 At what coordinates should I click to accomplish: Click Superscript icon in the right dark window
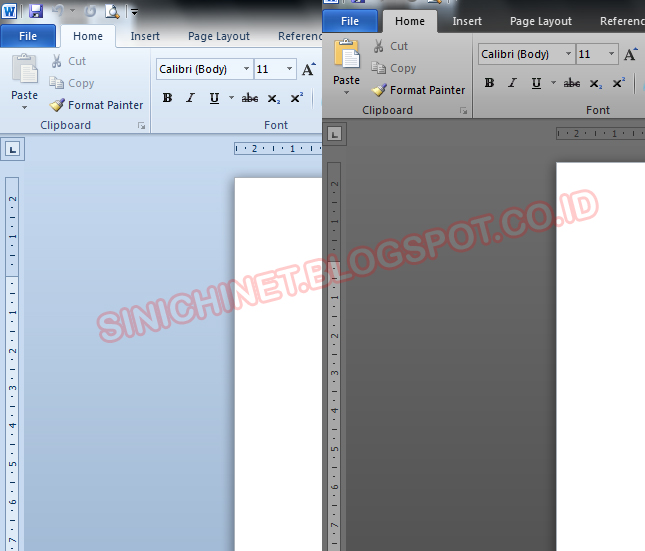(619, 83)
